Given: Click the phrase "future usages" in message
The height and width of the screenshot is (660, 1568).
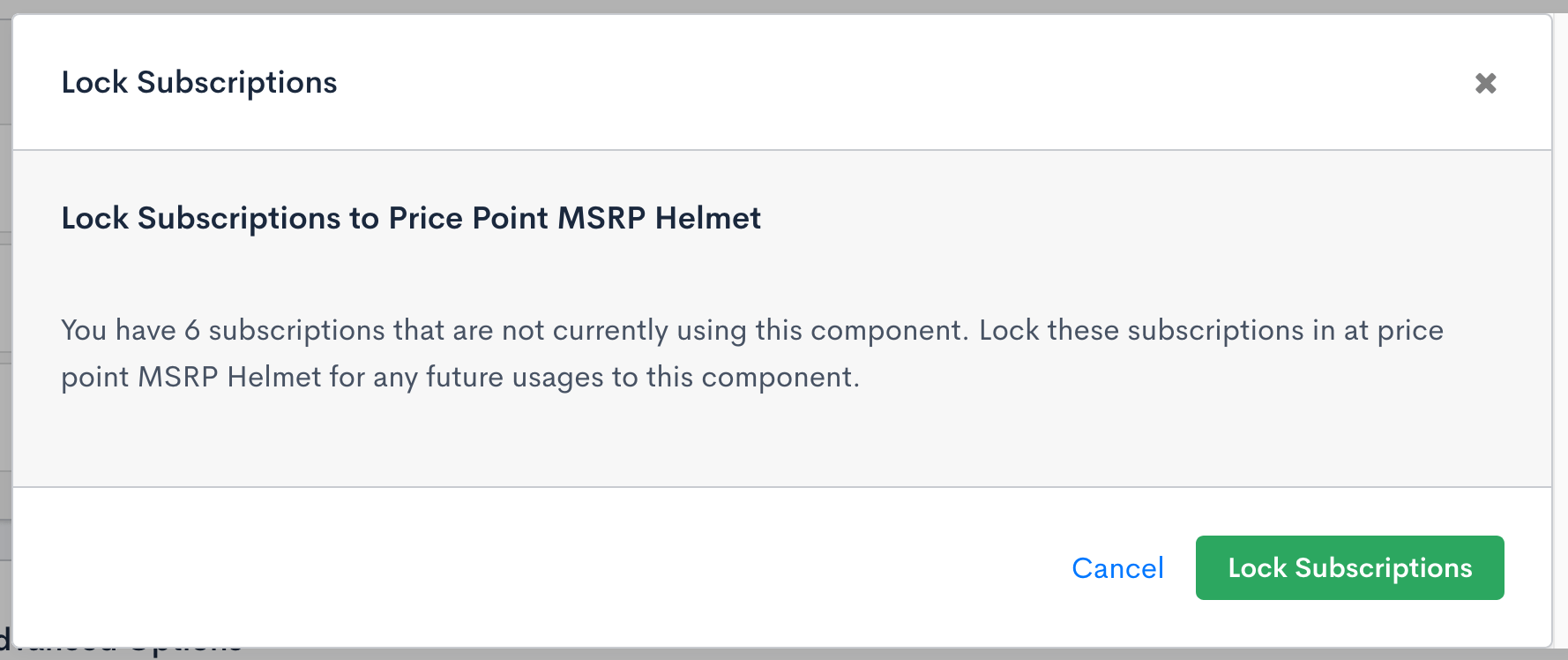Looking at the screenshot, I should coord(515,378).
